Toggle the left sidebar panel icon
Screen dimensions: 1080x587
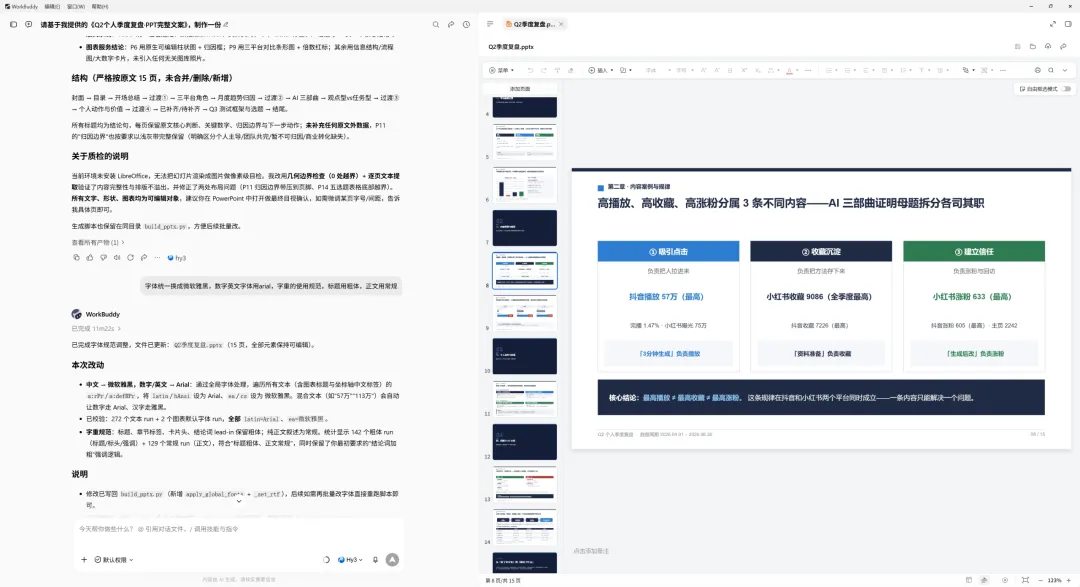pos(13,24)
